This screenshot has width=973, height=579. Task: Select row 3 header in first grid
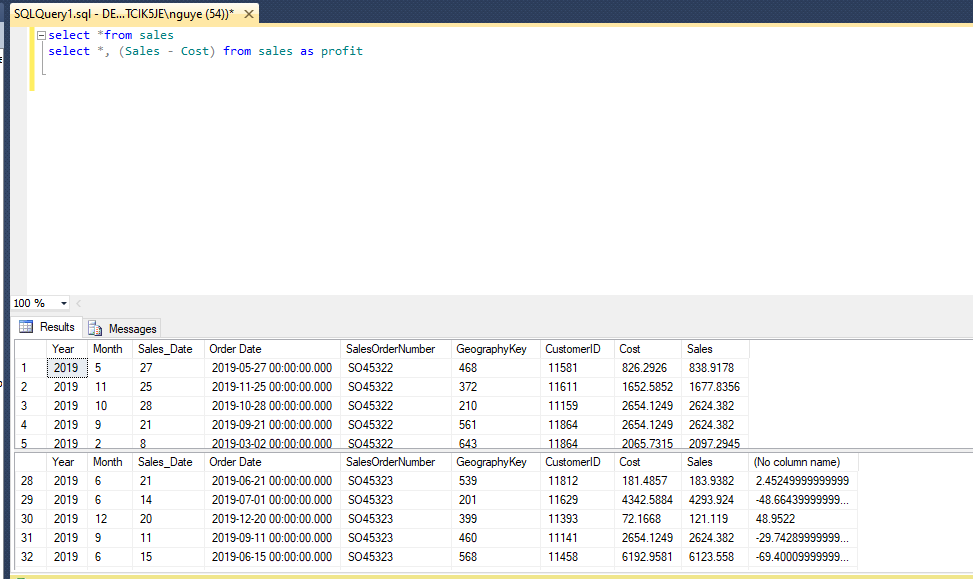tap(30, 406)
